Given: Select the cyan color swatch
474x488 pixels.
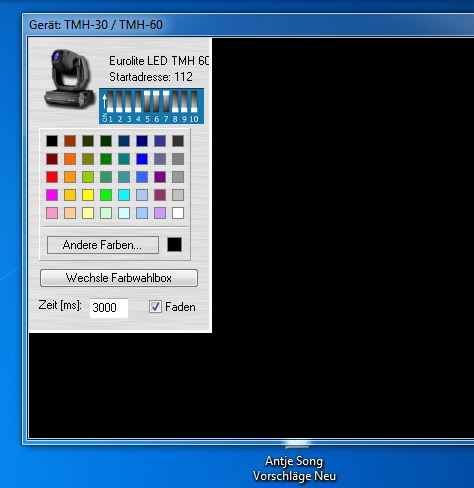Looking at the screenshot, I should [x=124, y=195].
